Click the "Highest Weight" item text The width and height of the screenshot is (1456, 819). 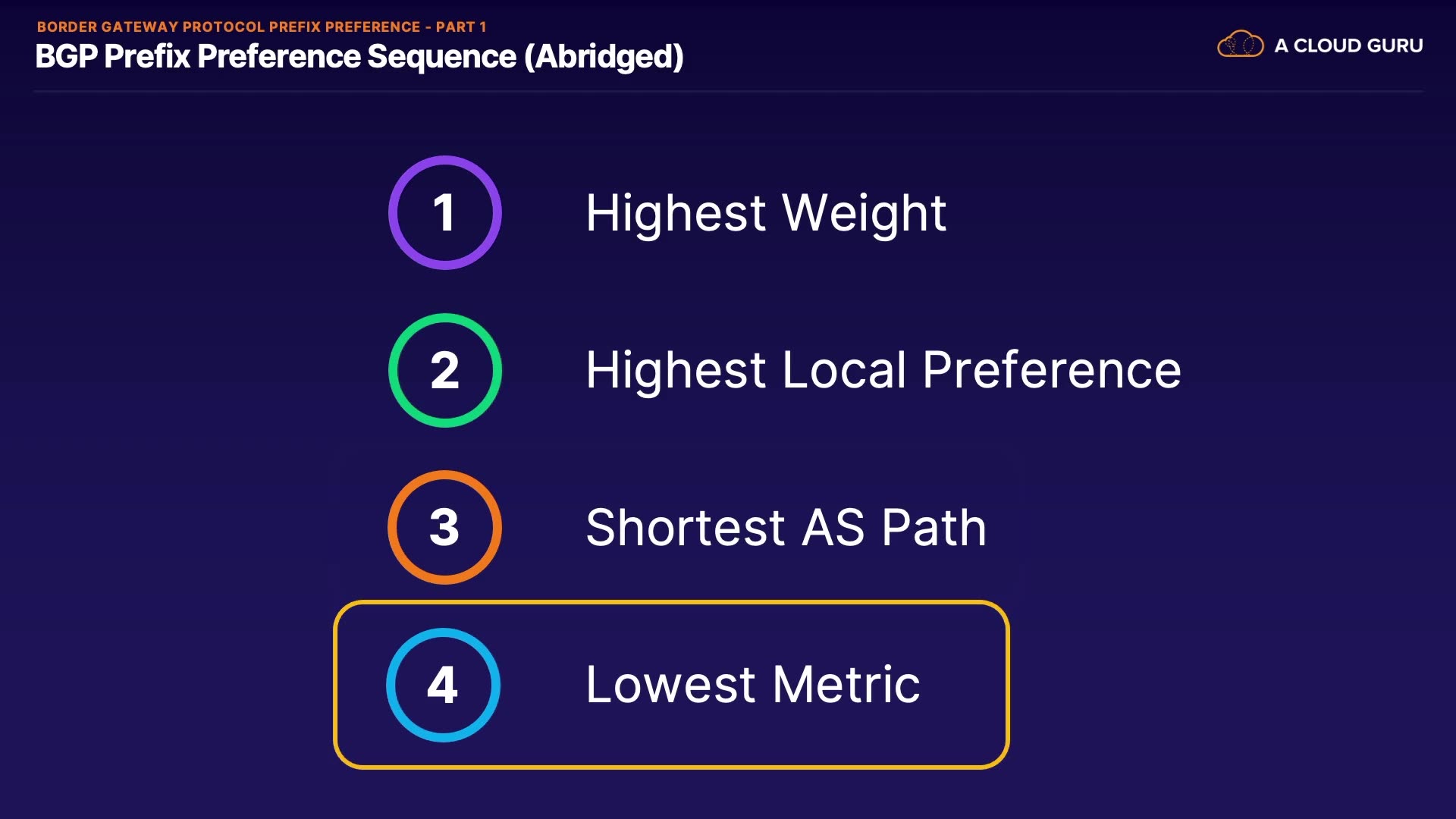point(765,213)
